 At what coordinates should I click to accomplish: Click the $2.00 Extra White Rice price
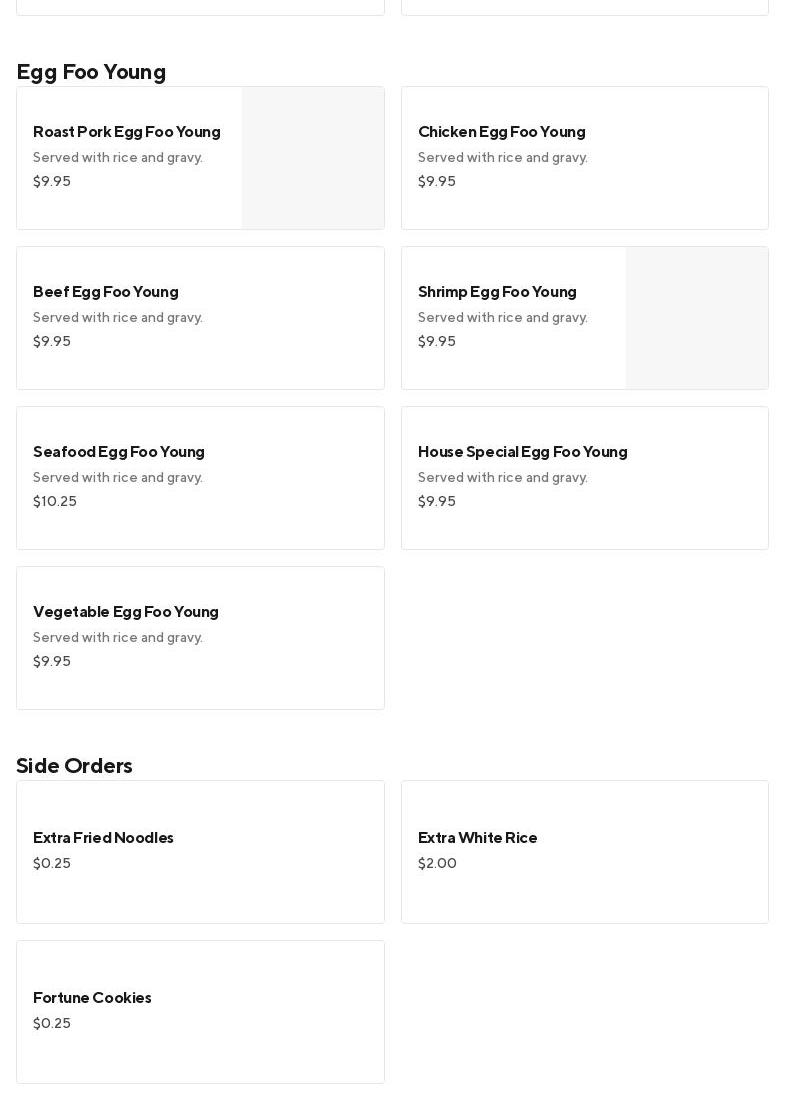[437, 864]
